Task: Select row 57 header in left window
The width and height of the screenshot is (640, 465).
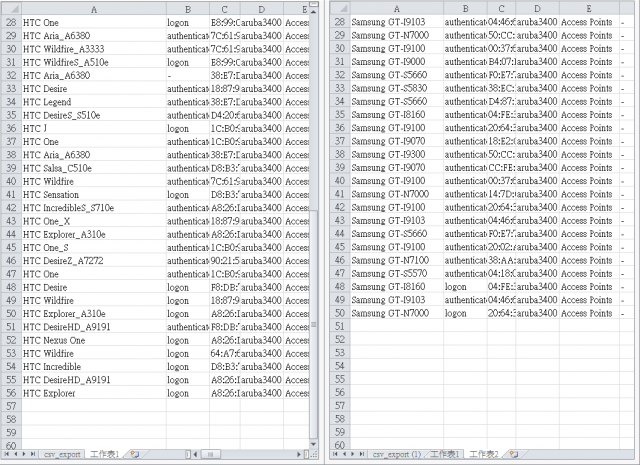Action: pyautogui.click(x=11, y=406)
